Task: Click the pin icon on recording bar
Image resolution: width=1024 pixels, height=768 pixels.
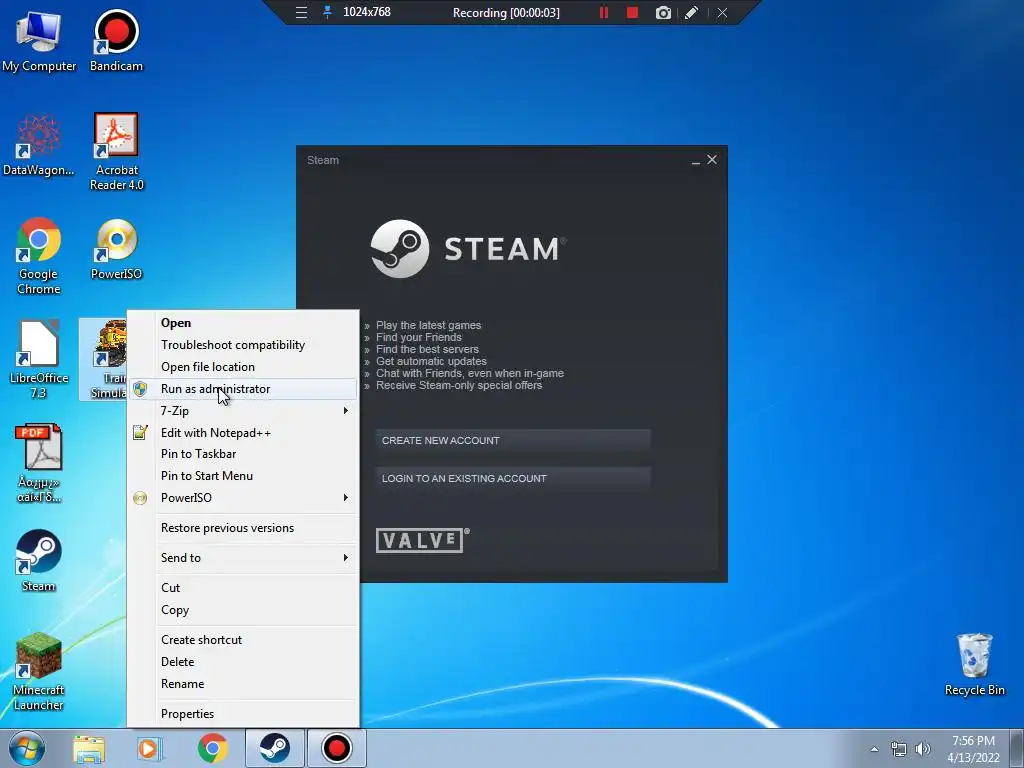Action: [x=327, y=12]
